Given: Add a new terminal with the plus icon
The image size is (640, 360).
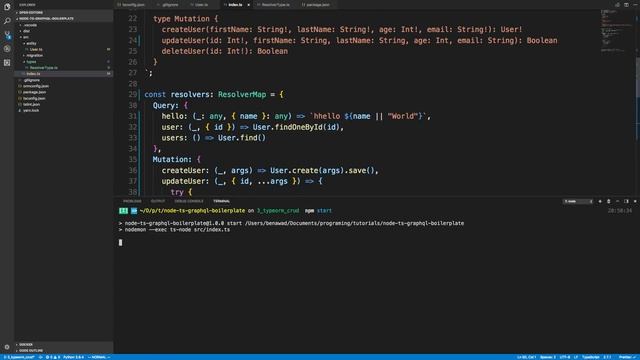Looking at the screenshot, I should point(600,201).
